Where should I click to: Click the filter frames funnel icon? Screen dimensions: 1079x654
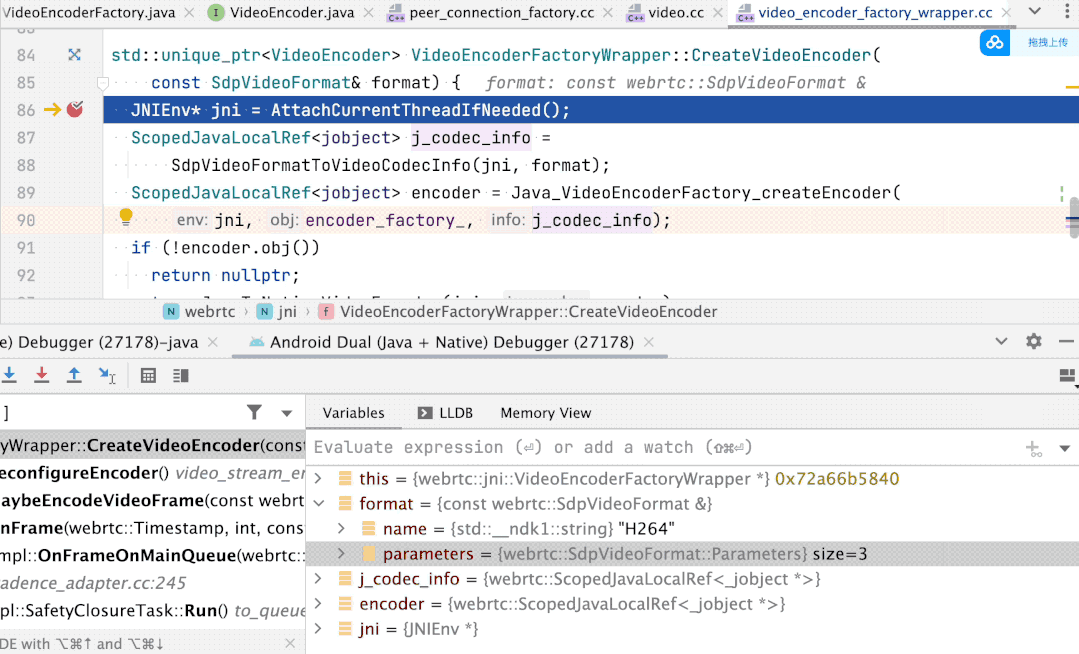point(255,412)
